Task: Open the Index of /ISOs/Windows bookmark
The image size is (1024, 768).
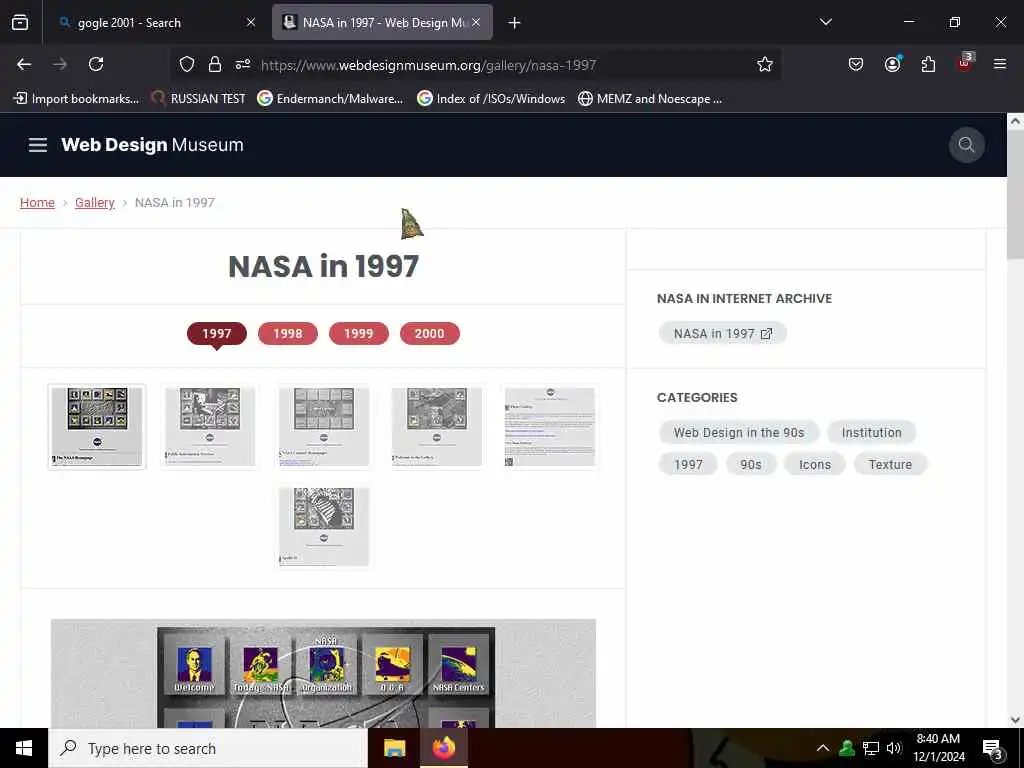Action: coord(491,99)
